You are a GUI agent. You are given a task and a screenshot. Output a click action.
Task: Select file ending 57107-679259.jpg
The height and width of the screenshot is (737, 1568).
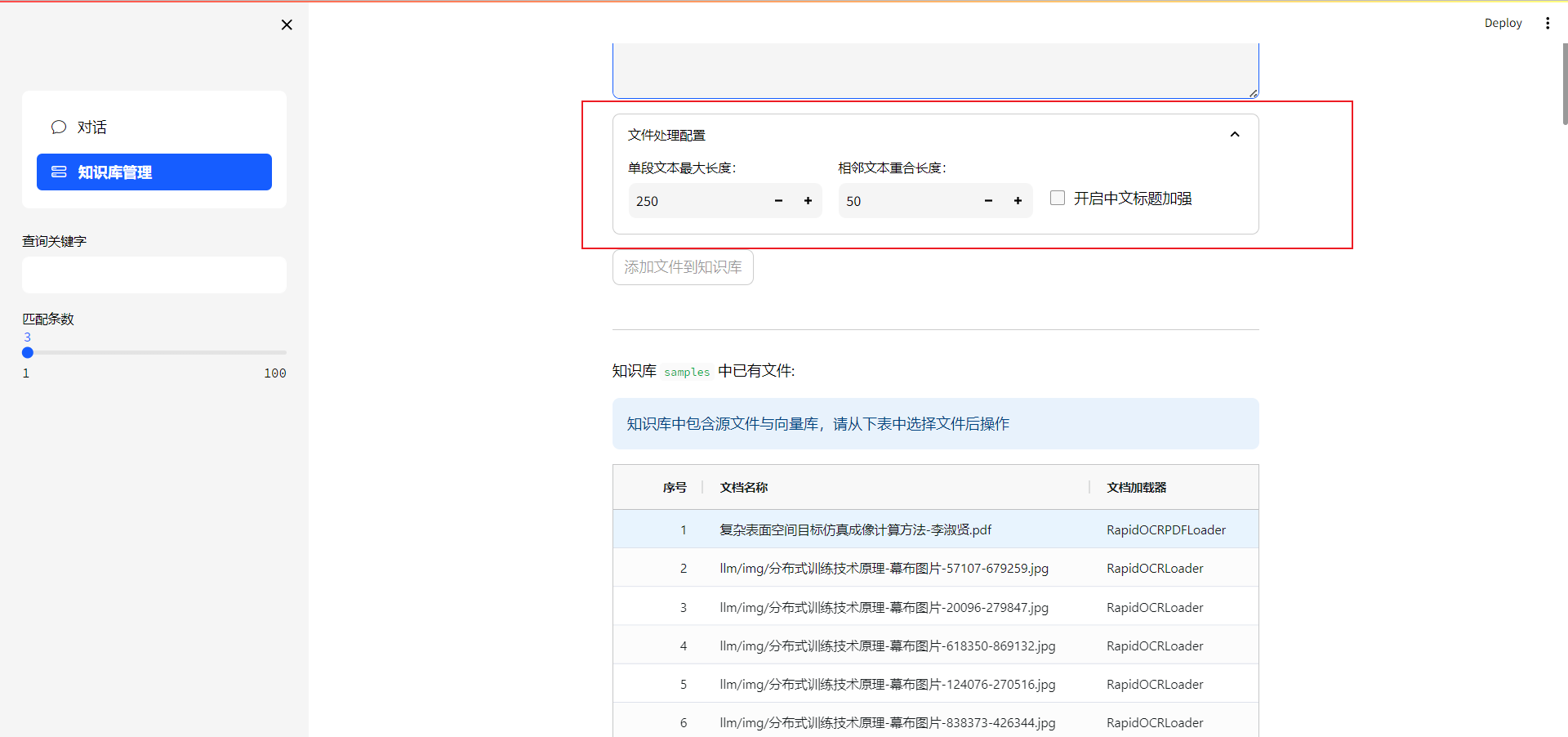(x=884, y=568)
